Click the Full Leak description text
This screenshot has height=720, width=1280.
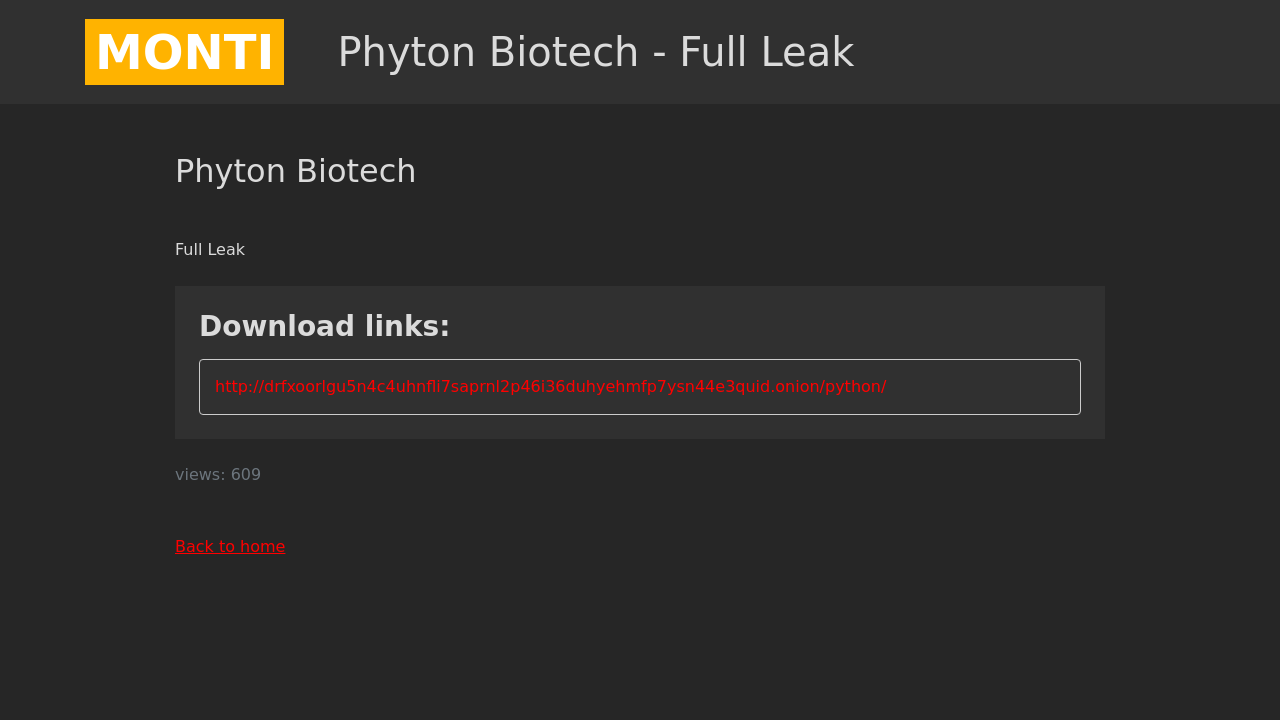click(x=210, y=250)
